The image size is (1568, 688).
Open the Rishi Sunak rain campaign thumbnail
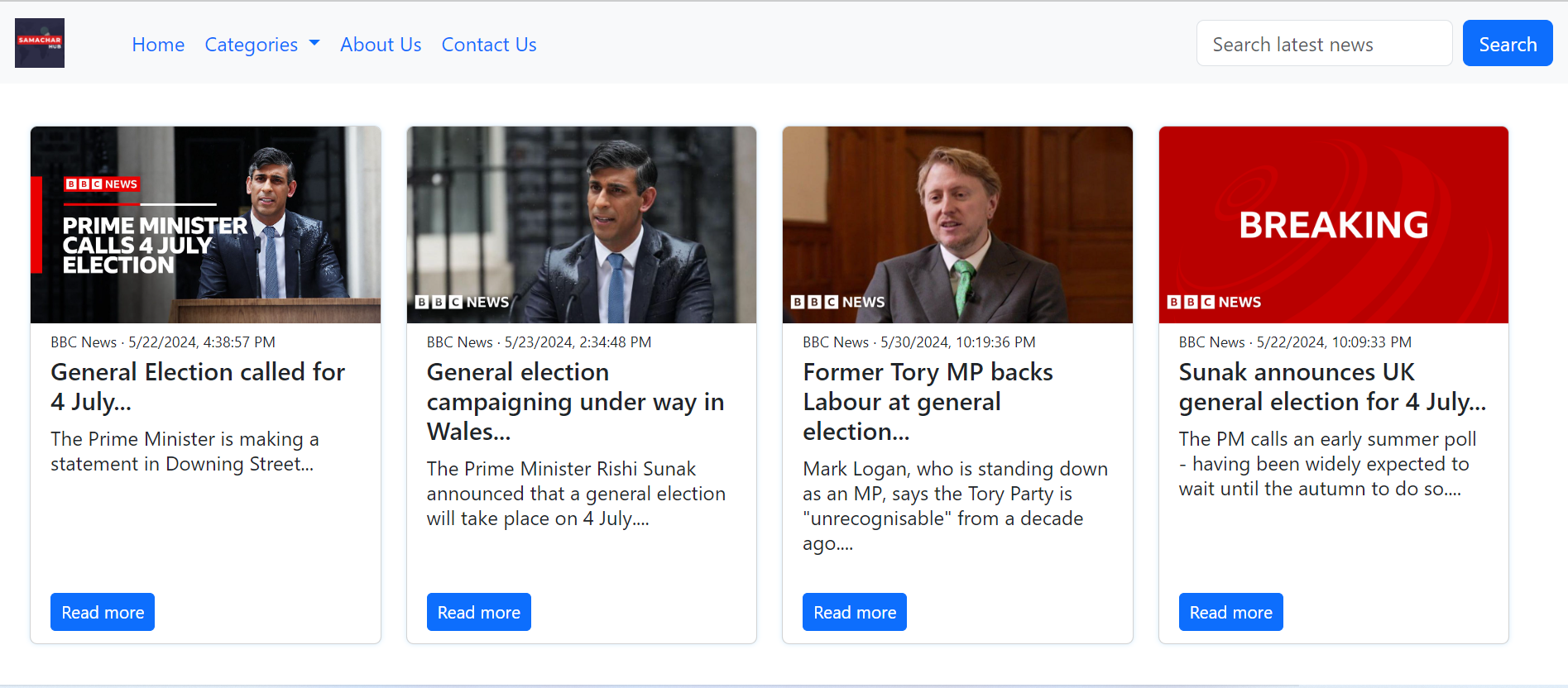click(582, 225)
